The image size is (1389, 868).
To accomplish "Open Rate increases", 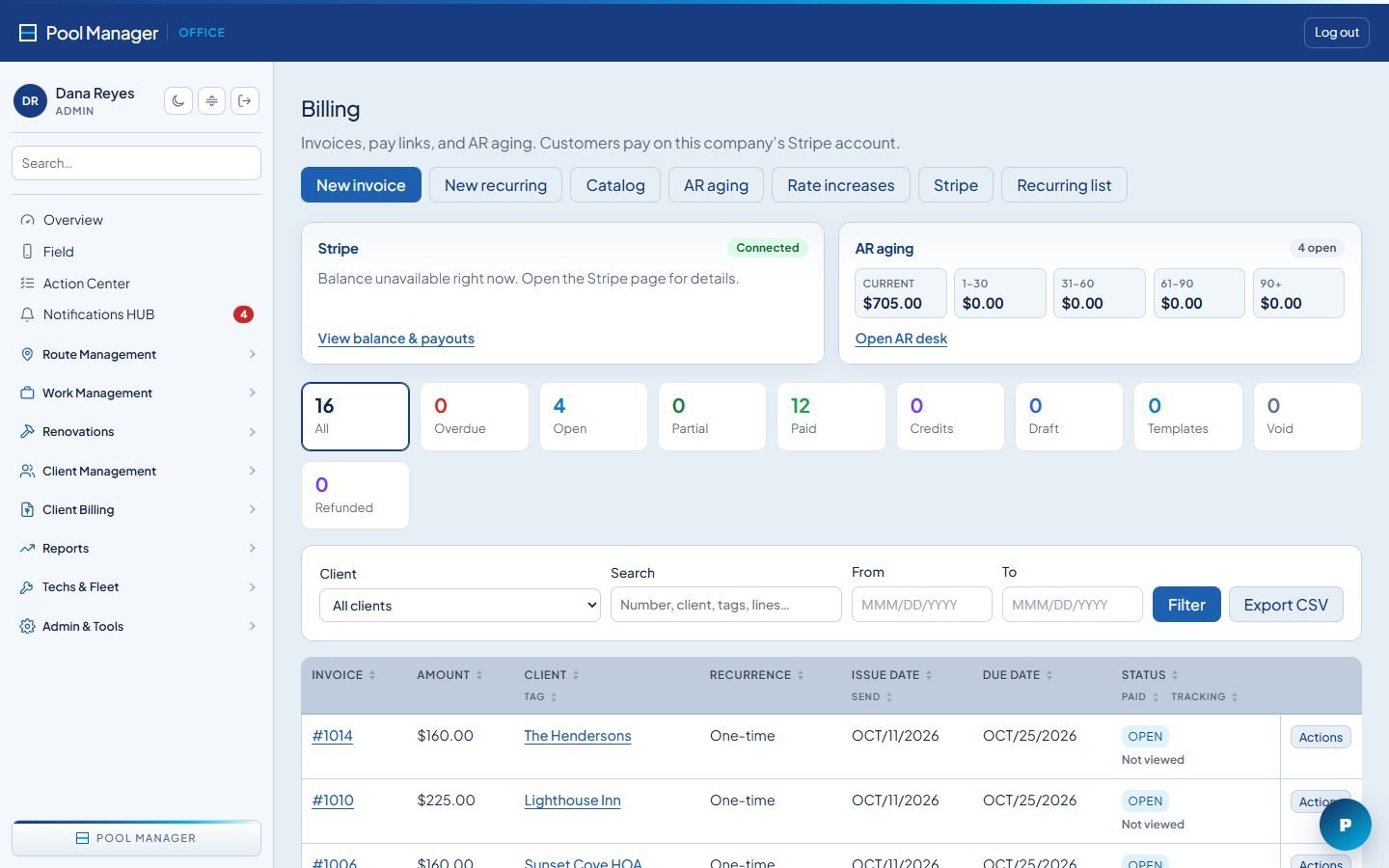I will click(x=841, y=185).
